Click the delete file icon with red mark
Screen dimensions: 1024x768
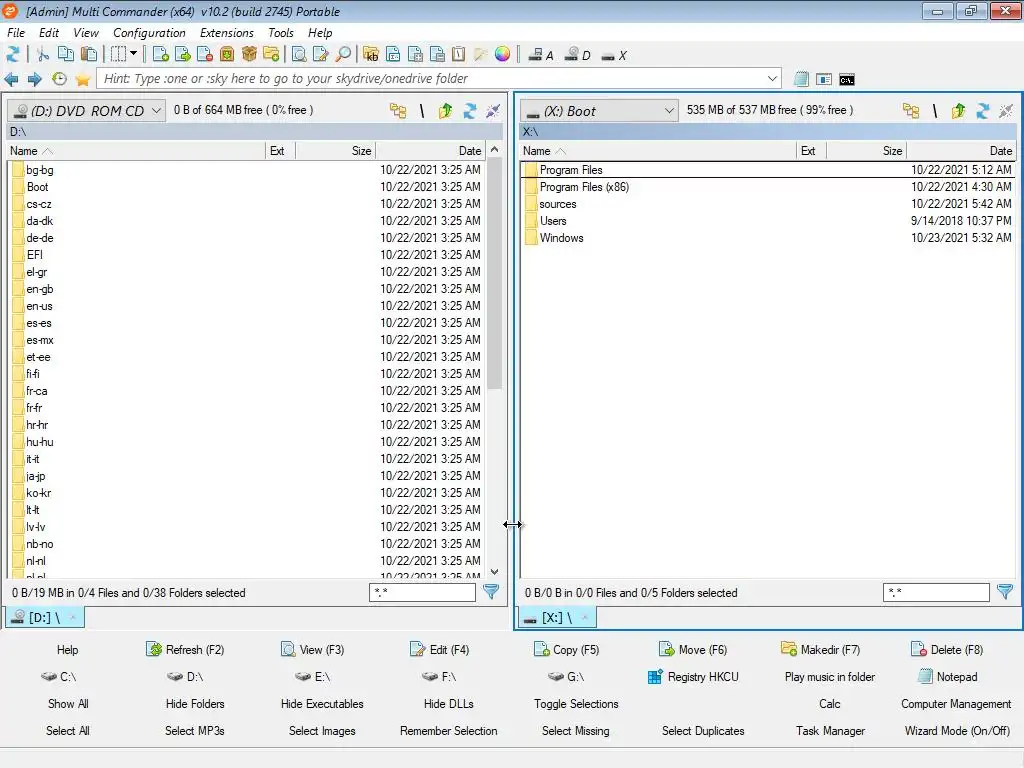[204, 54]
